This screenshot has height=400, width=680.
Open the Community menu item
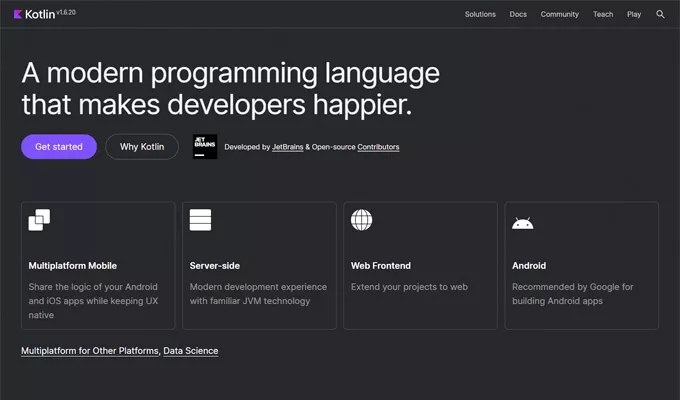tap(559, 14)
